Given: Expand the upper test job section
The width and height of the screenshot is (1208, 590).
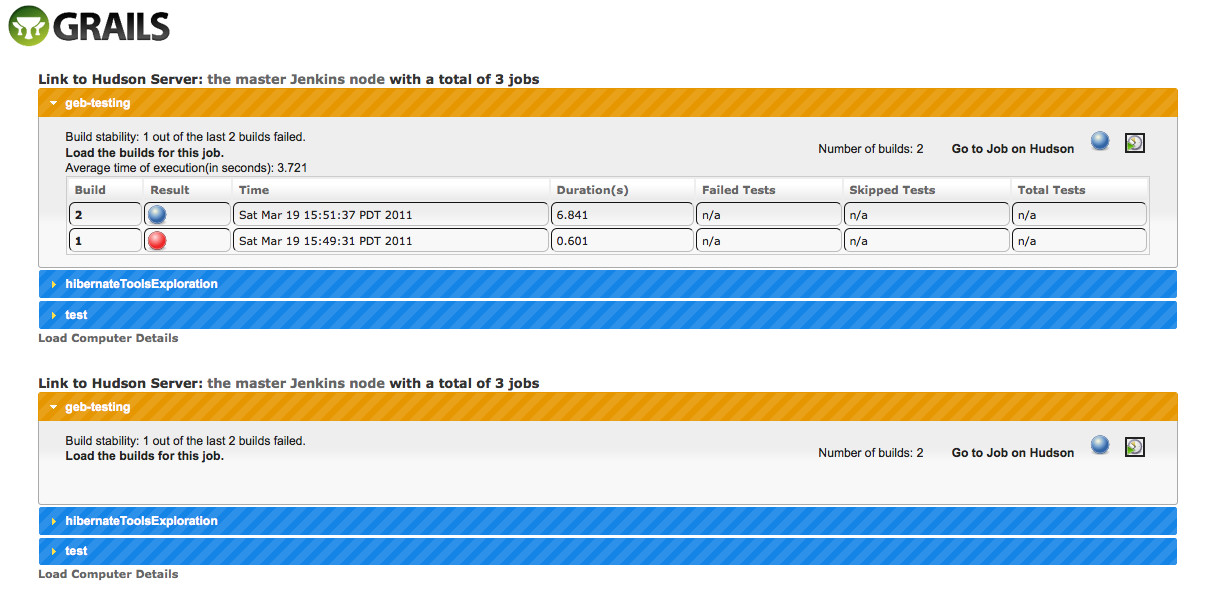Looking at the screenshot, I should pyautogui.click(x=608, y=315).
